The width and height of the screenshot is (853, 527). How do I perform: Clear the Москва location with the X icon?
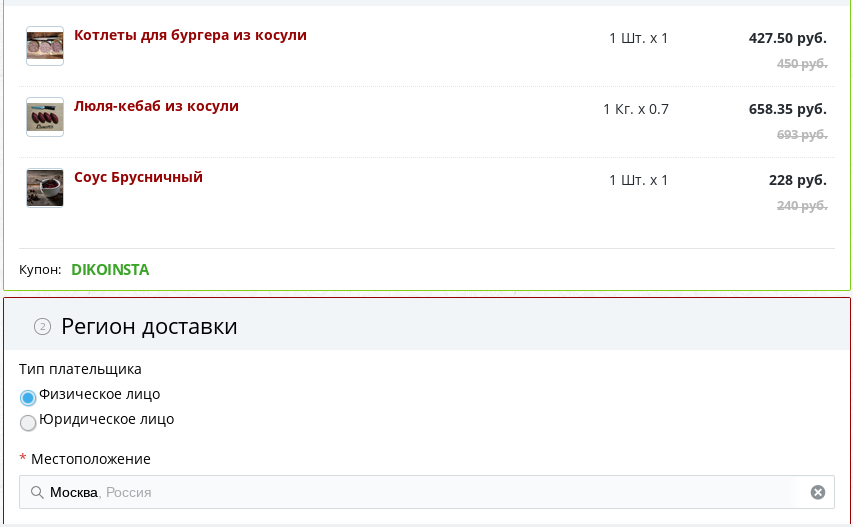click(x=817, y=492)
